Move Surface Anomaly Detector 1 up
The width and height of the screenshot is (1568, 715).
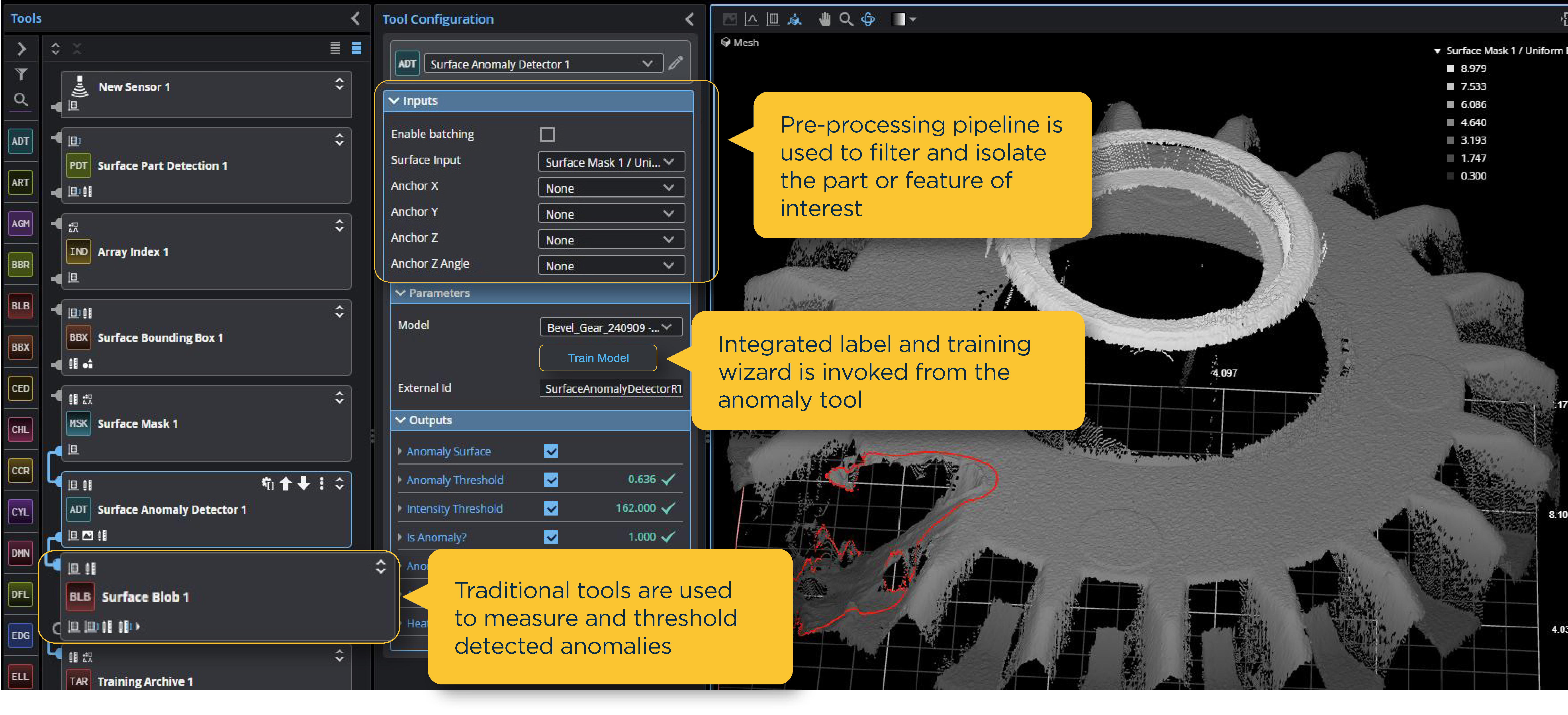point(286,484)
